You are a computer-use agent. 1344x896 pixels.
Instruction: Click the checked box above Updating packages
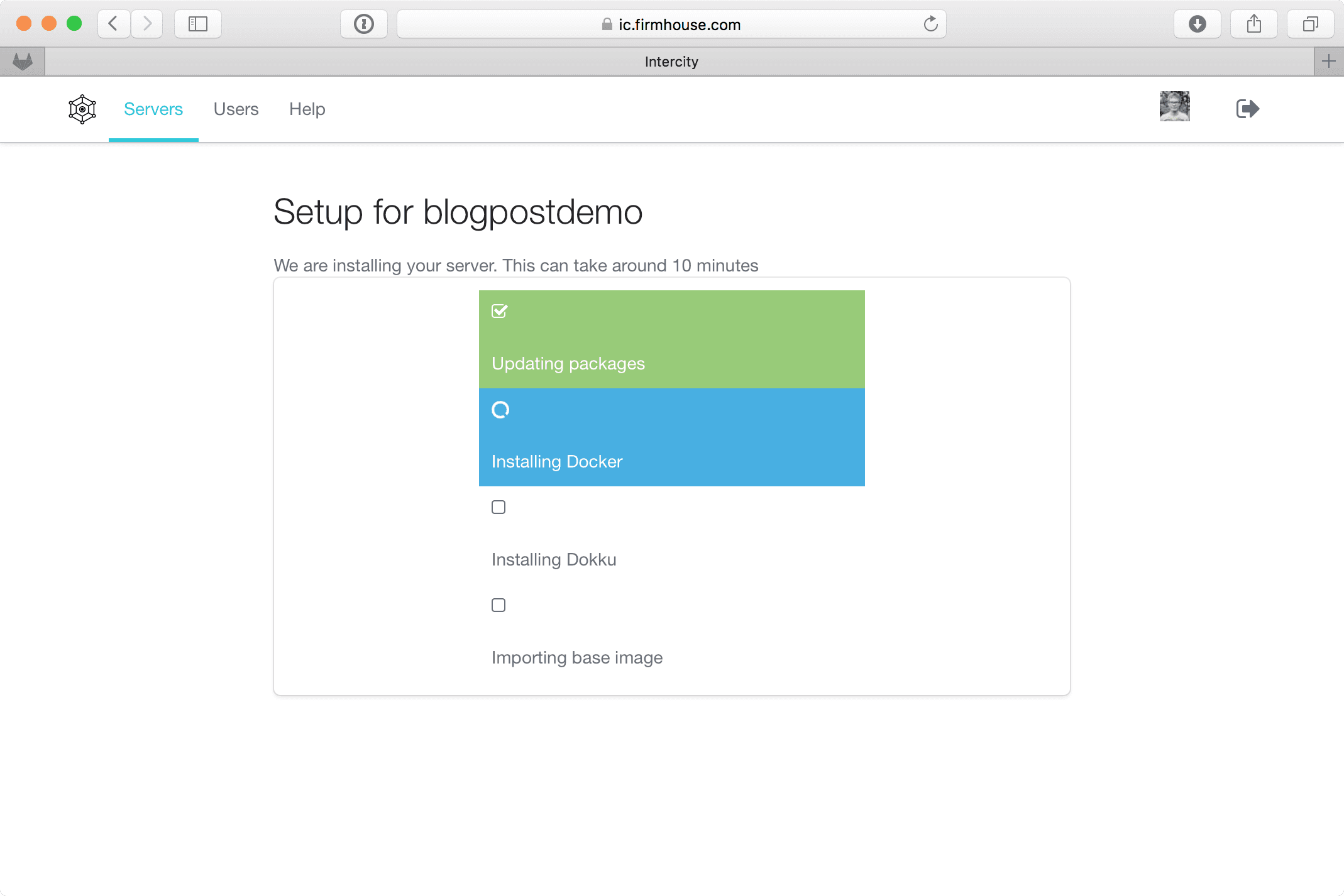500,311
